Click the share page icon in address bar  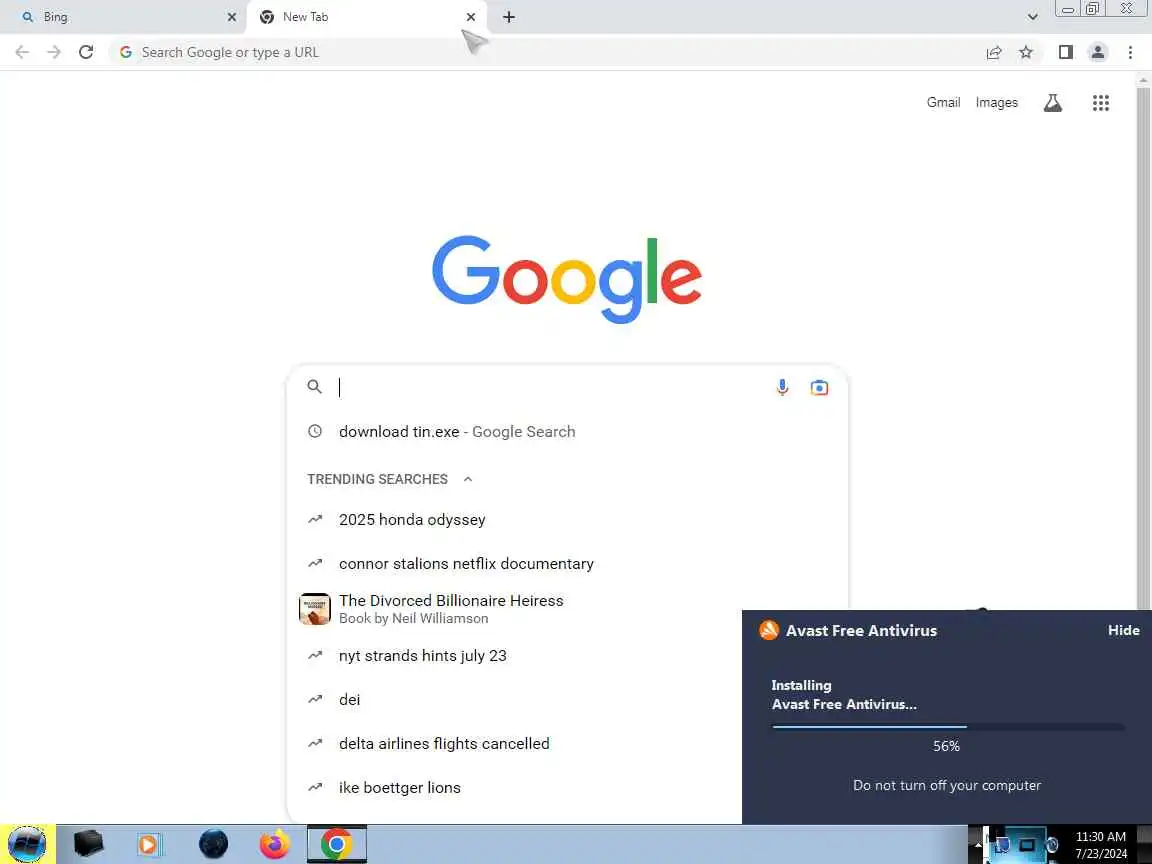tap(994, 52)
